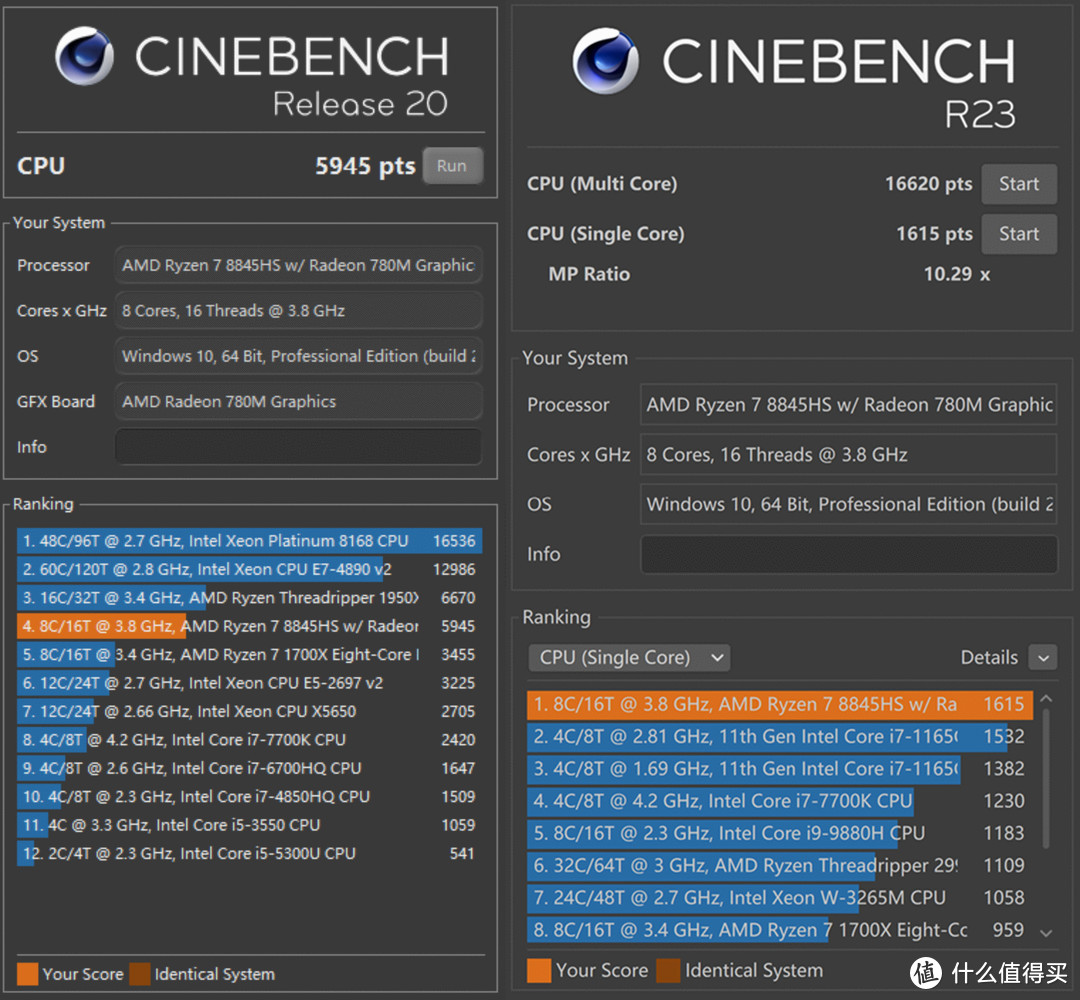Select the Xeon CPU X5650 row

(249, 711)
